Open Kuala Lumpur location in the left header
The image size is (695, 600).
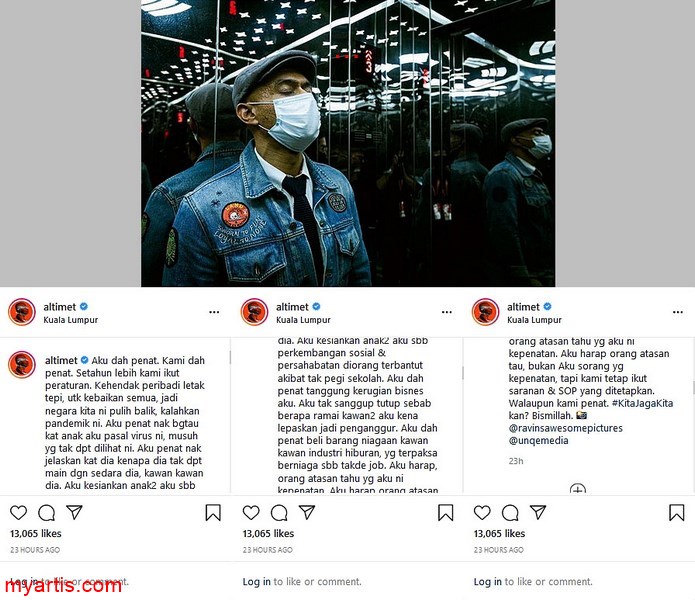70,320
